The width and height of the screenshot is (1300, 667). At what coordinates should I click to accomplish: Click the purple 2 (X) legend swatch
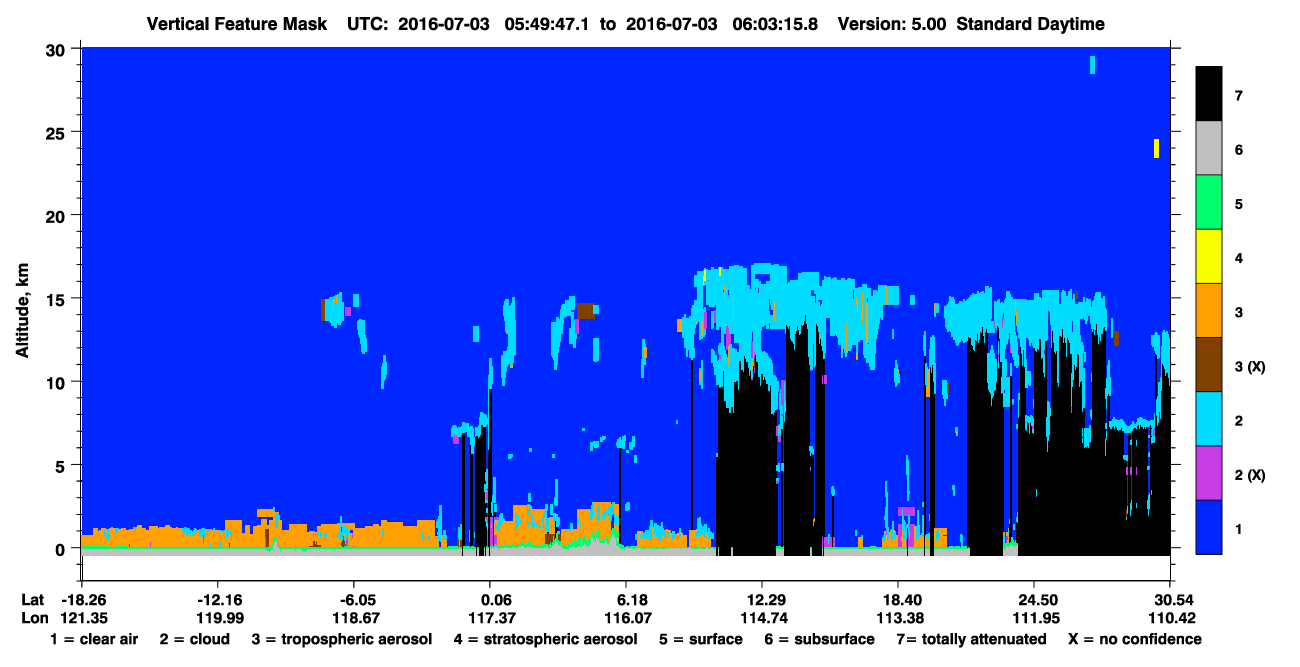[x=1209, y=473]
